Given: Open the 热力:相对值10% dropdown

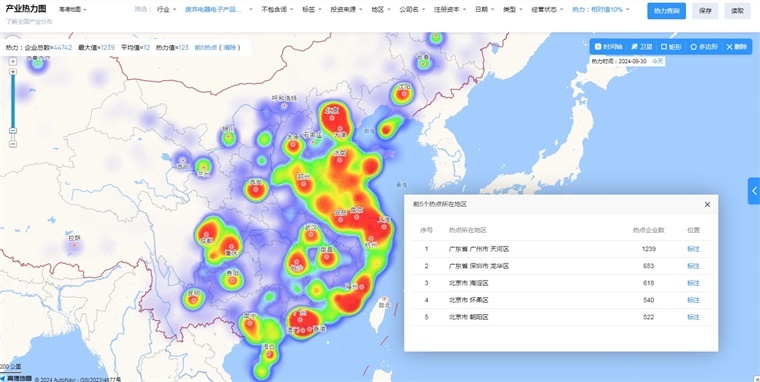Looking at the screenshot, I should 601,9.
